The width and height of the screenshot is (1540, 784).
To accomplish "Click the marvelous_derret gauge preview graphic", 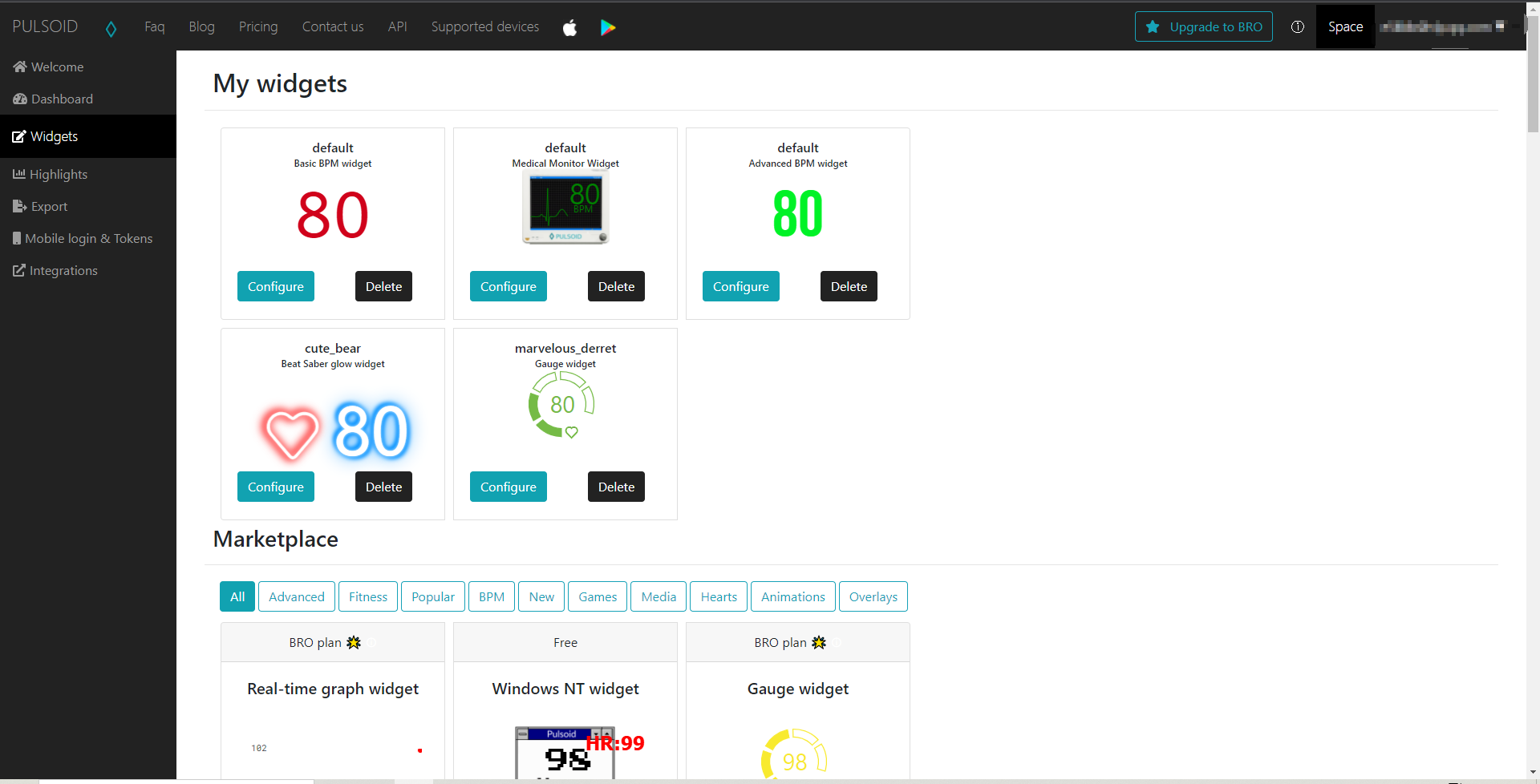I will pyautogui.click(x=561, y=405).
